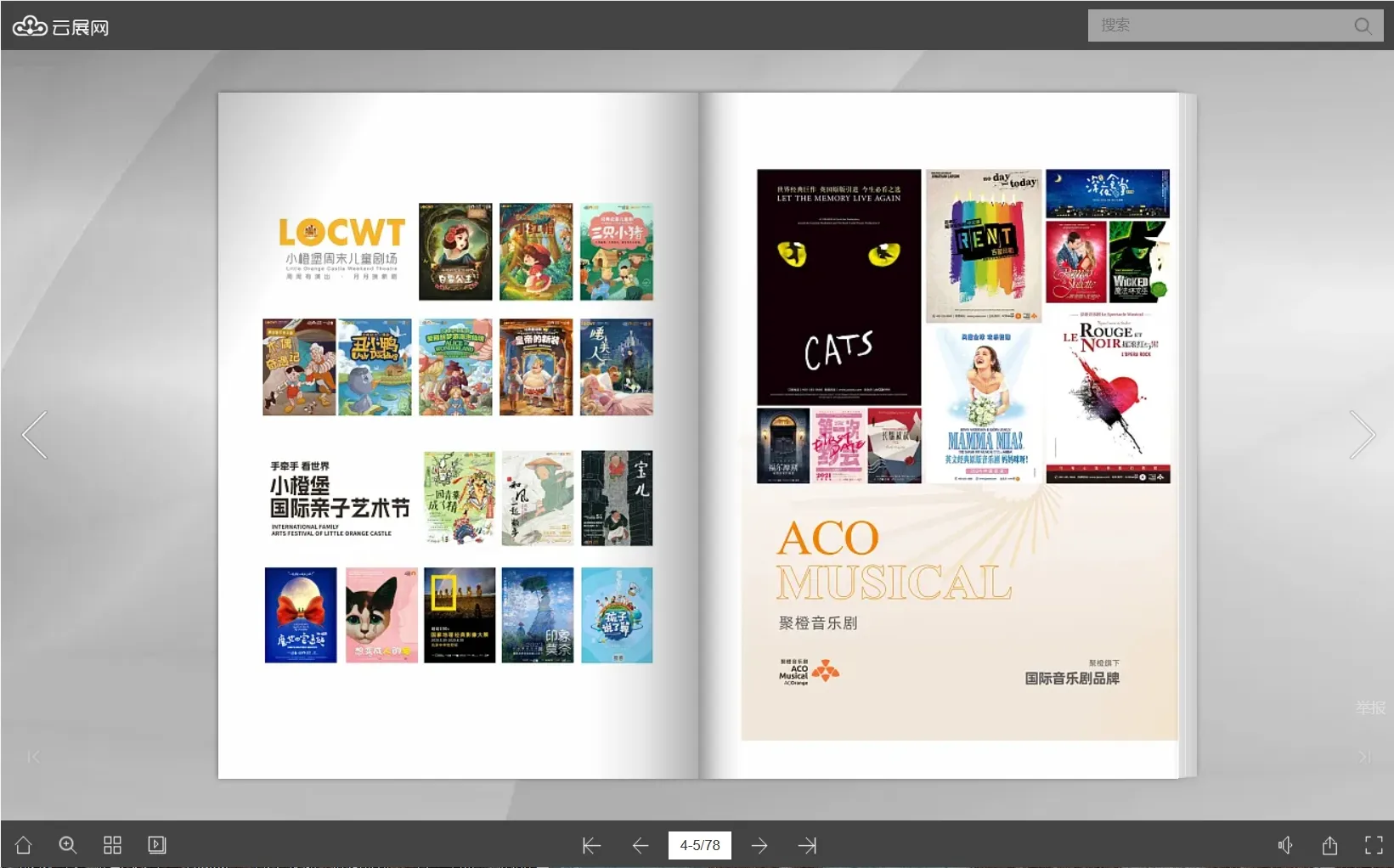Screen dimensions: 1394x868
Task: Click the CATS musical poster
Action: [x=838, y=286]
